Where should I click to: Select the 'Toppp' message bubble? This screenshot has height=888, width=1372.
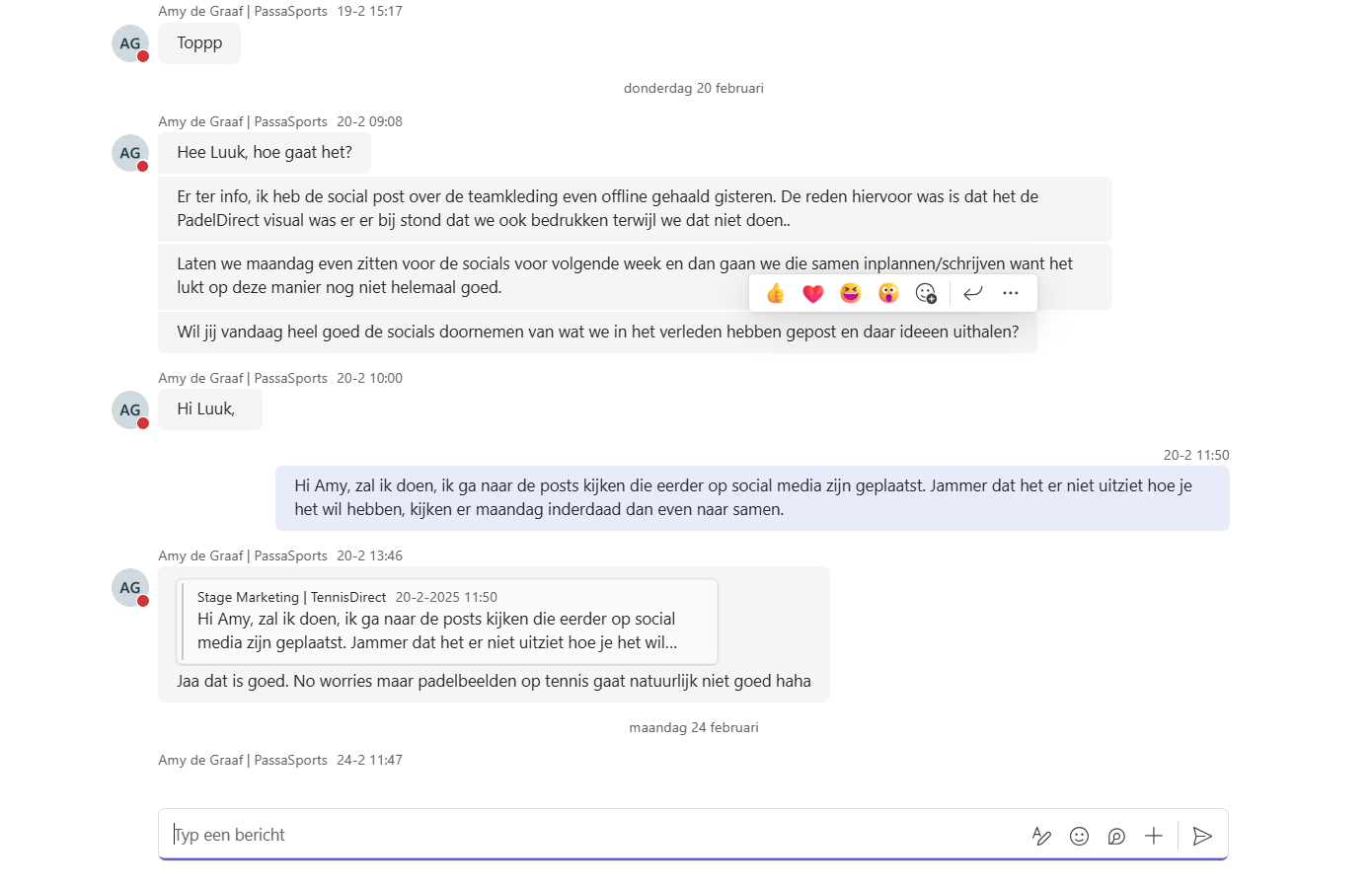point(199,43)
